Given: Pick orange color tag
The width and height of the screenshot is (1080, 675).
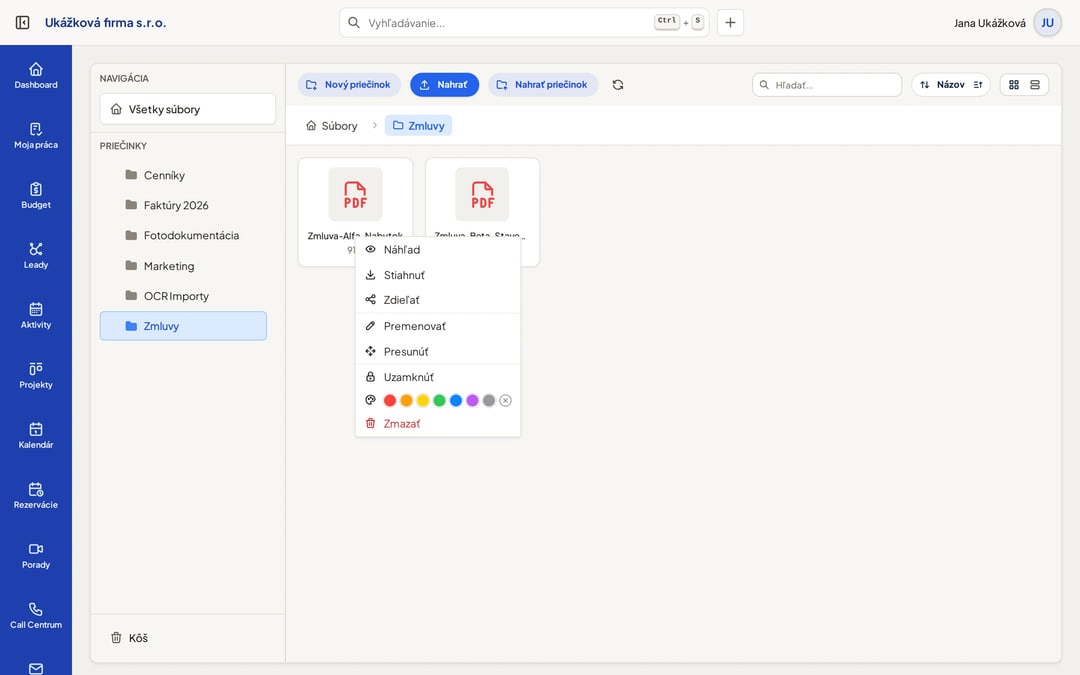Looking at the screenshot, I should pyautogui.click(x=406, y=400).
